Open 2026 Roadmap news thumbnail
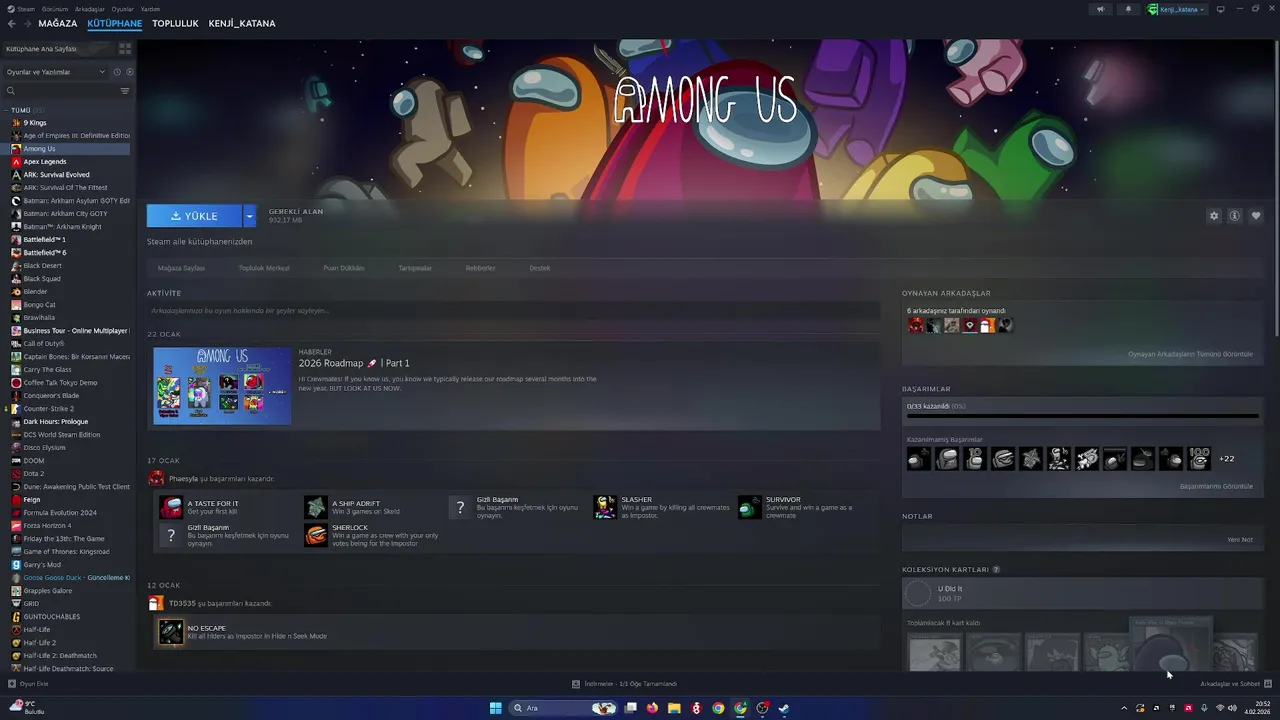 [222, 385]
